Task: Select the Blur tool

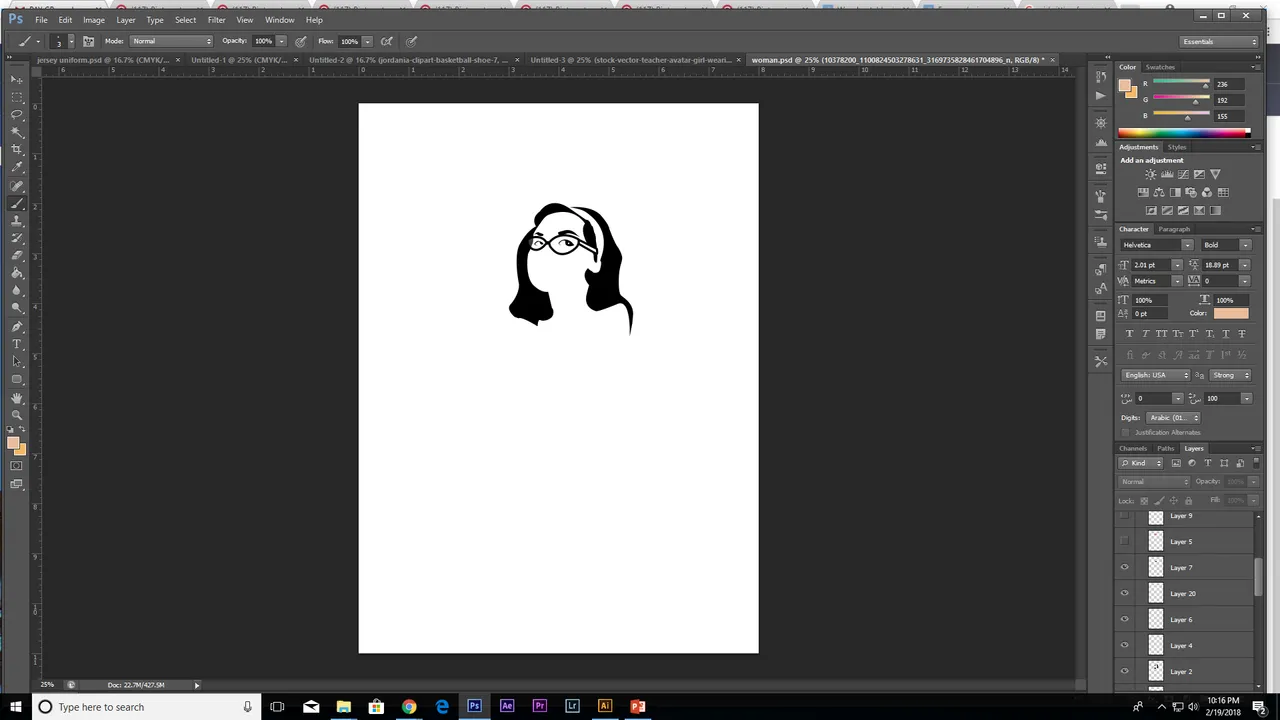Action: tap(17, 291)
